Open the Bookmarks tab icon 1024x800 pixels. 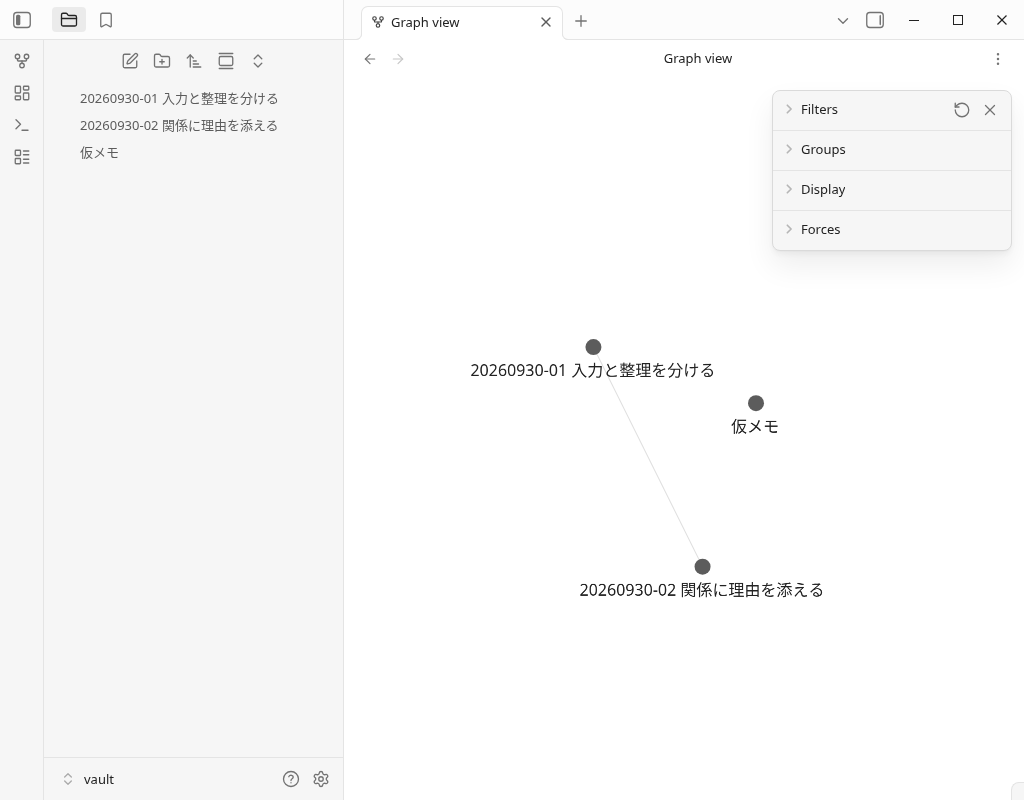[x=106, y=20]
